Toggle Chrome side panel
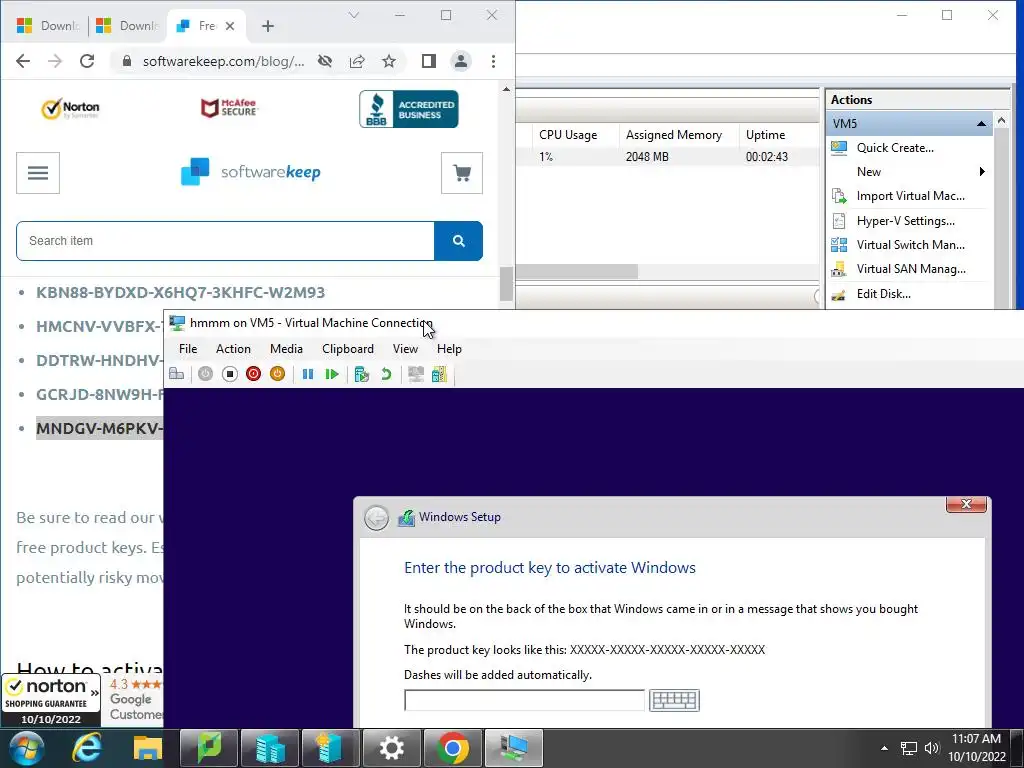Viewport: 1024px width, 768px height. coord(428,61)
